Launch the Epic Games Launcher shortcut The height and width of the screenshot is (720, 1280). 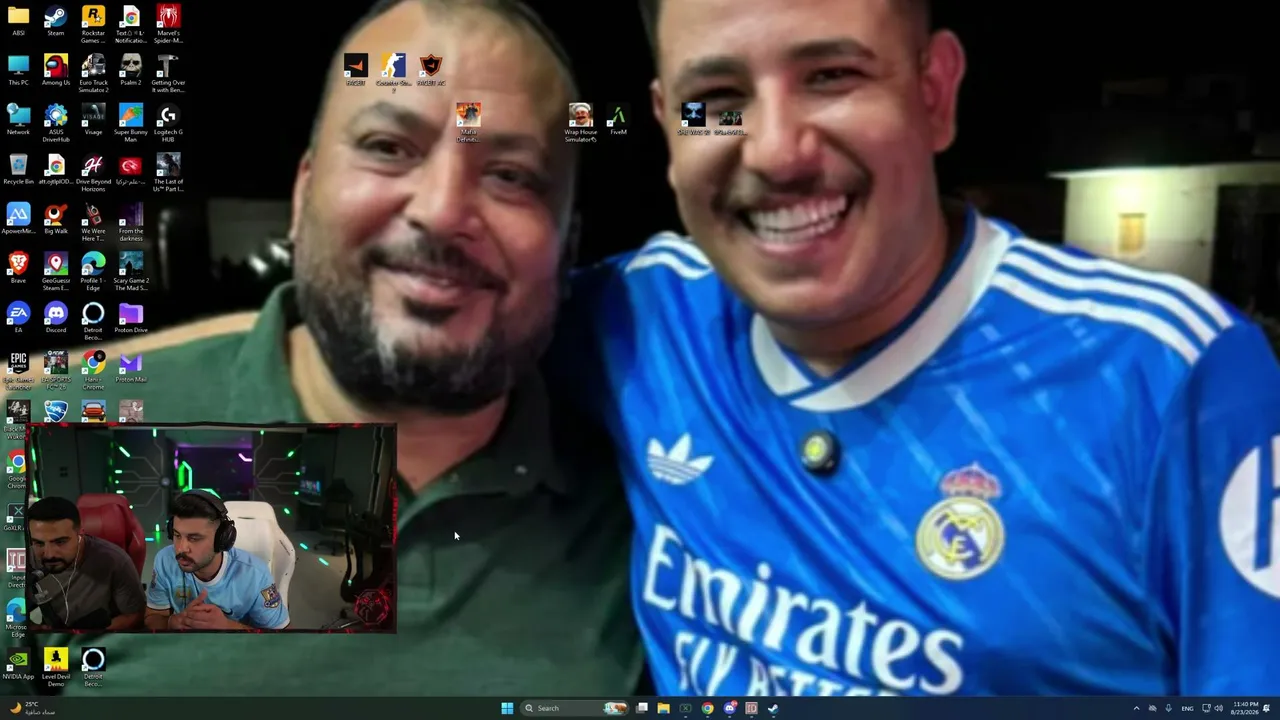click(18, 370)
